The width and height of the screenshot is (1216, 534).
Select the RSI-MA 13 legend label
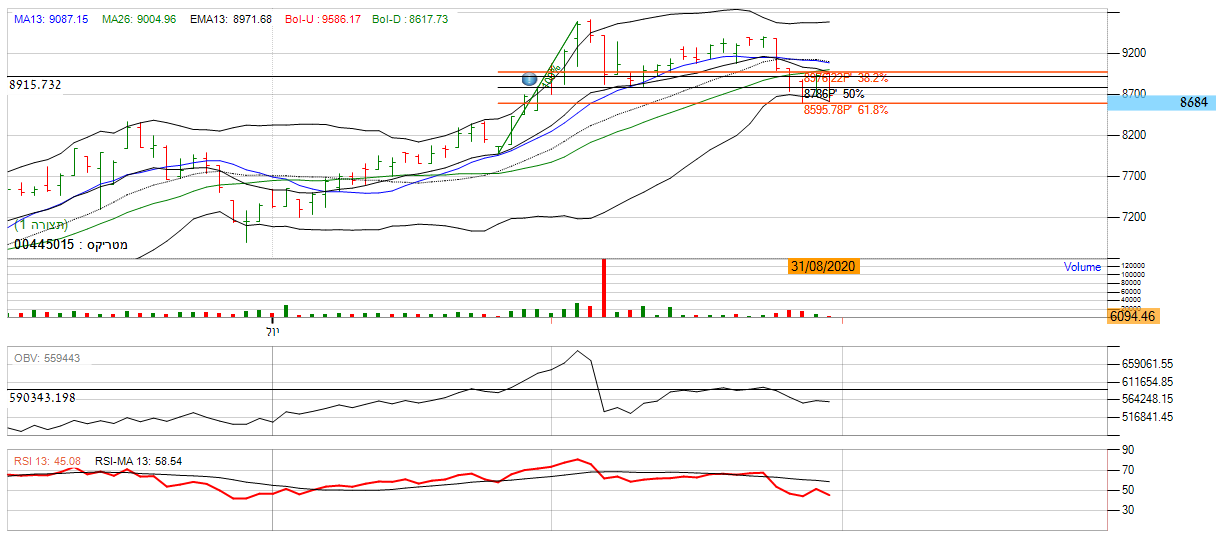[x=138, y=461]
